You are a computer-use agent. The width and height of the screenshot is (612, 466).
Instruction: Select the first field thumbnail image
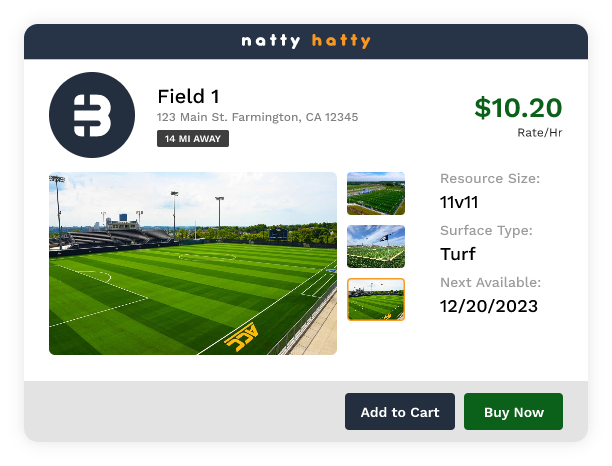(x=376, y=193)
